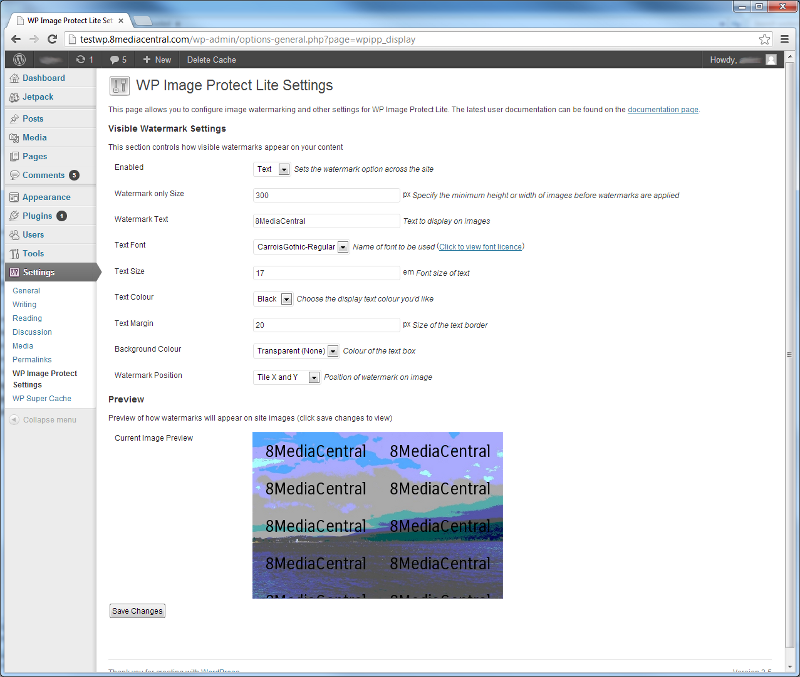Image resolution: width=800 pixels, height=677 pixels.
Task: Open the Watermark Position dropdown
Action: click(x=287, y=377)
